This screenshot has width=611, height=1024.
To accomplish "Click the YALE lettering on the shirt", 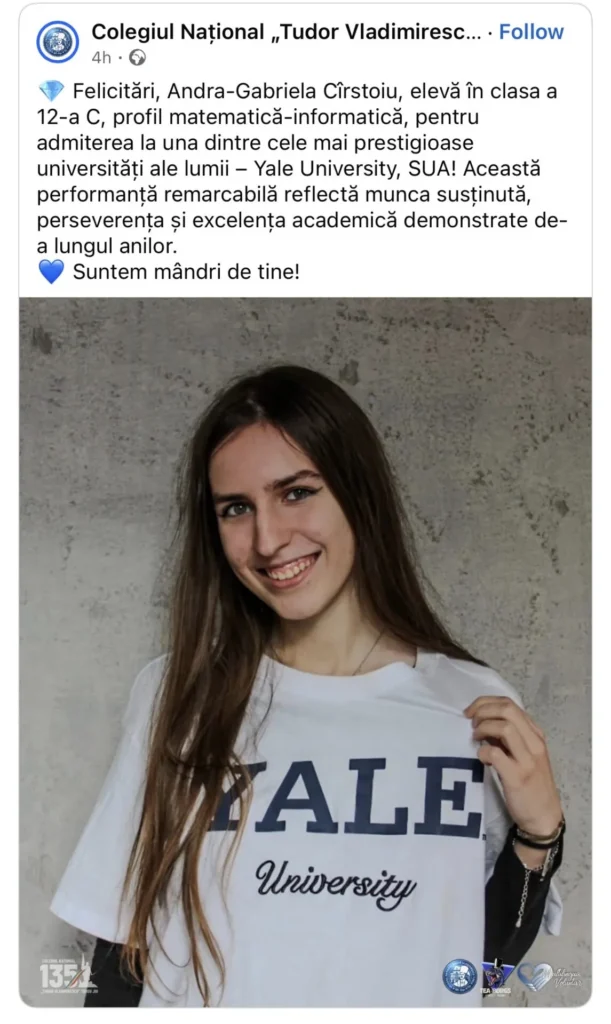I will tap(350, 797).
